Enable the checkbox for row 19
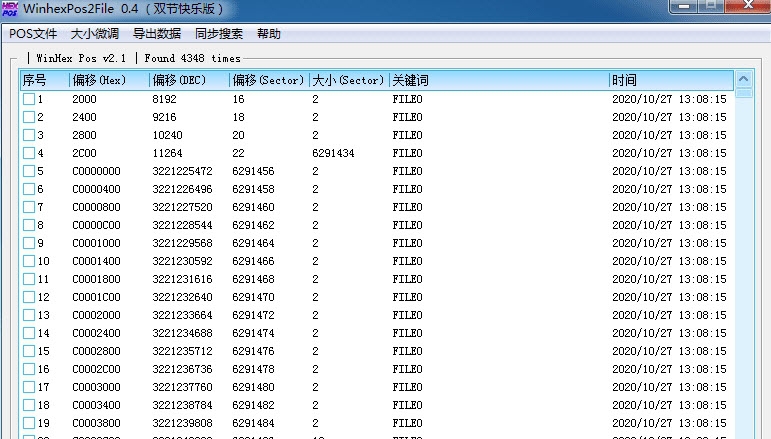The height and width of the screenshot is (439, 771). click(29, 423)
